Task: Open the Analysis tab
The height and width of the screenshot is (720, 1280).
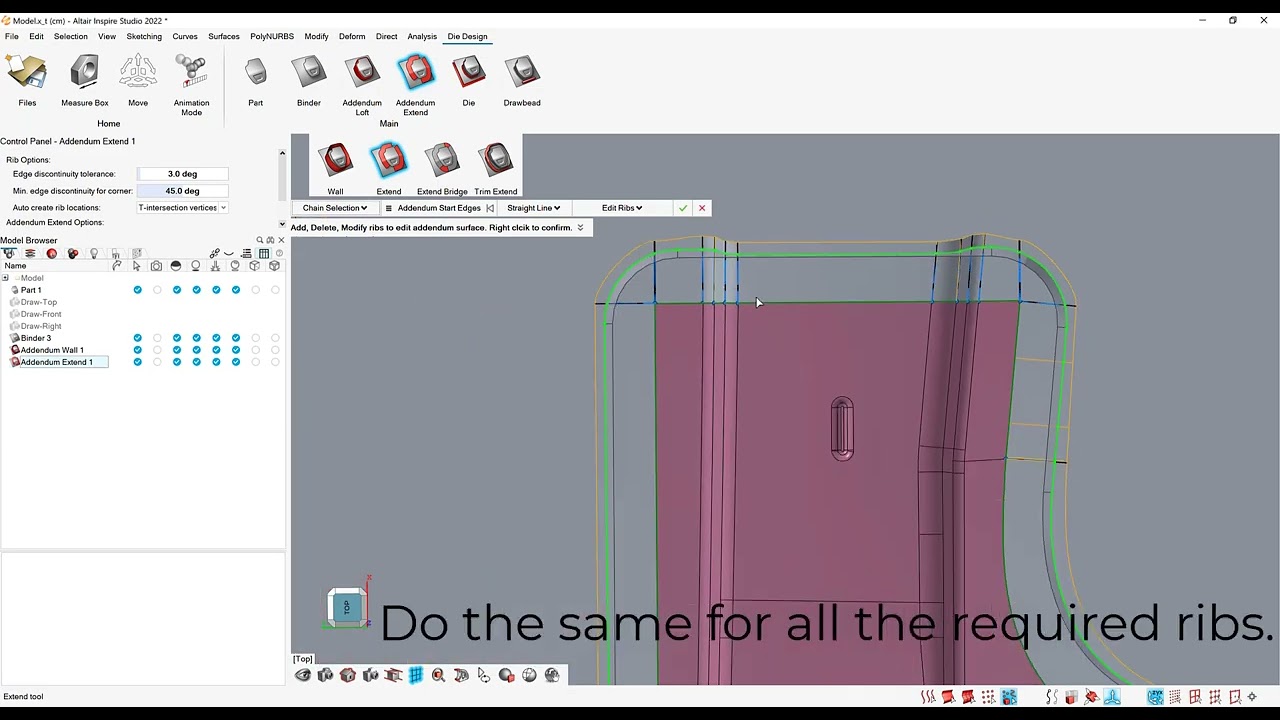Action: [x=422, y=36]
